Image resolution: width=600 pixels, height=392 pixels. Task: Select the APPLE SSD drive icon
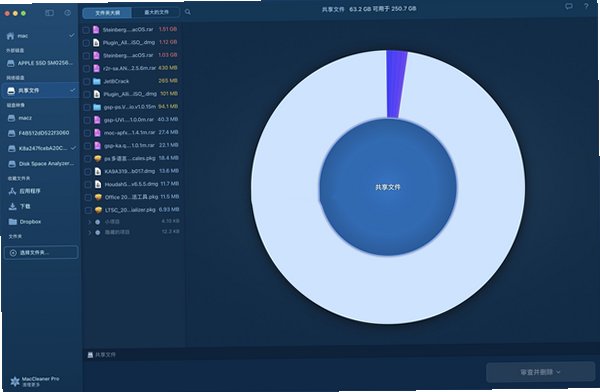pyautogui.click(x=11, y=63)
